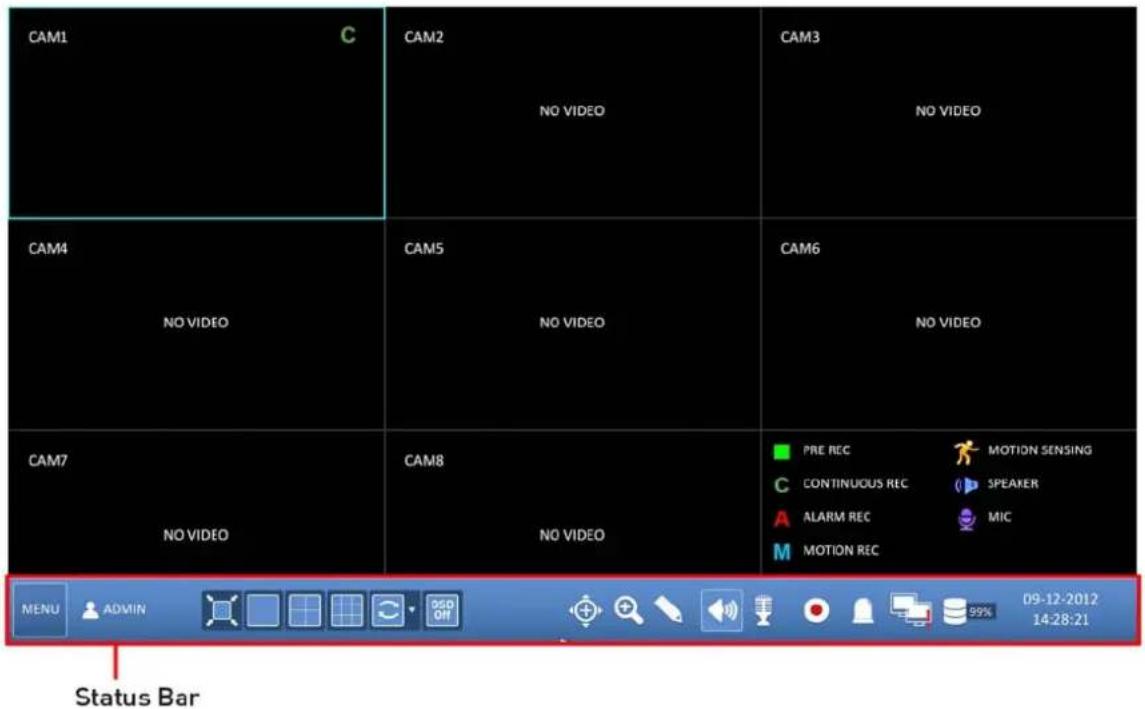1145x709 pixels.
Task: Click the MOTION SENSING legend text
Action: [x=1040, y=451]
